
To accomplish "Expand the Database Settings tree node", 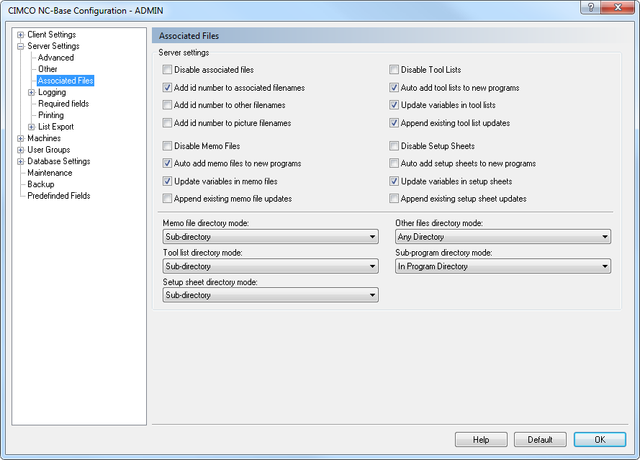I will click(x=20, y=161).
